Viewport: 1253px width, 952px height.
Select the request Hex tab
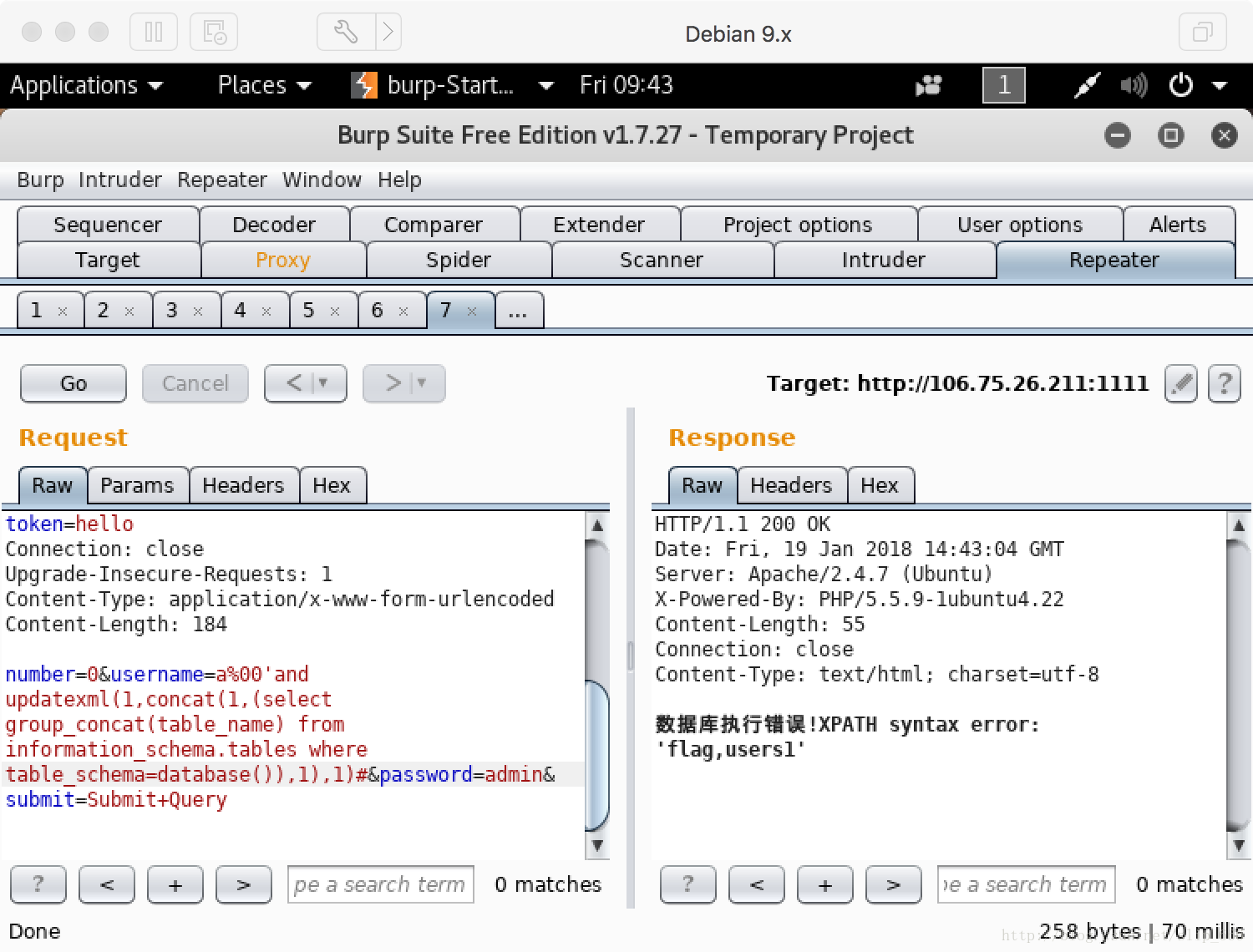pos(332,485)
